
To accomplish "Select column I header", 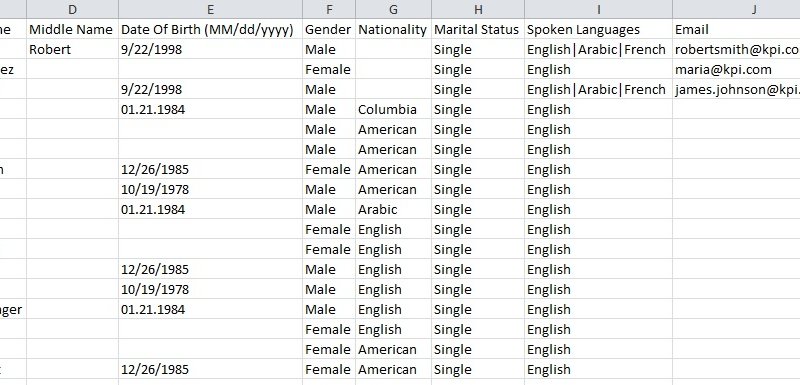I will pyautogui.click(x=598, y=9).
